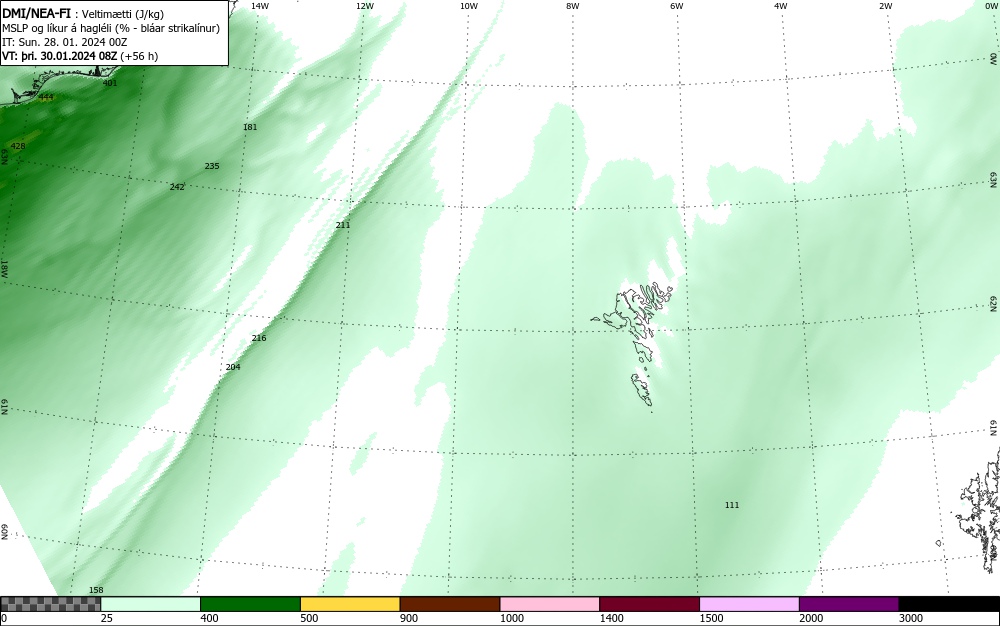The height and width of the screenshot is (626, 1000).
Task: Click the legend value 1400
Action: [x=611, y=618]
